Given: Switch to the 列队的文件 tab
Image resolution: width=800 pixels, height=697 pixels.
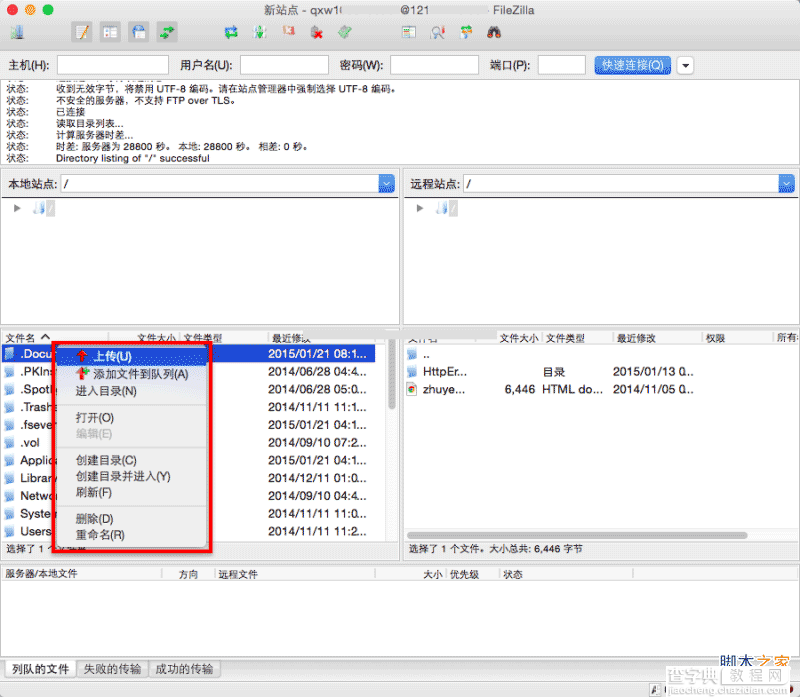Looking at the screenshot, I should 40,669.
